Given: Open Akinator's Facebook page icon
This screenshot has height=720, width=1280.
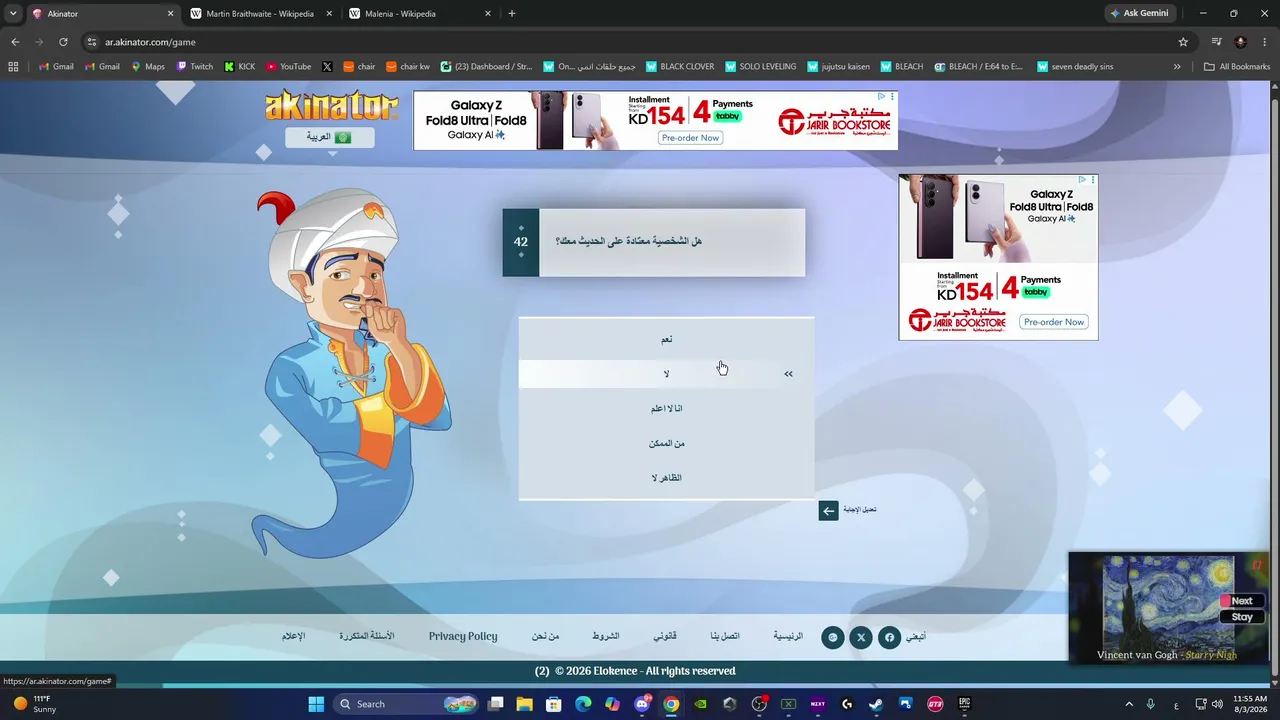Looking at the screenshot, I should click(x=889, y=637).
